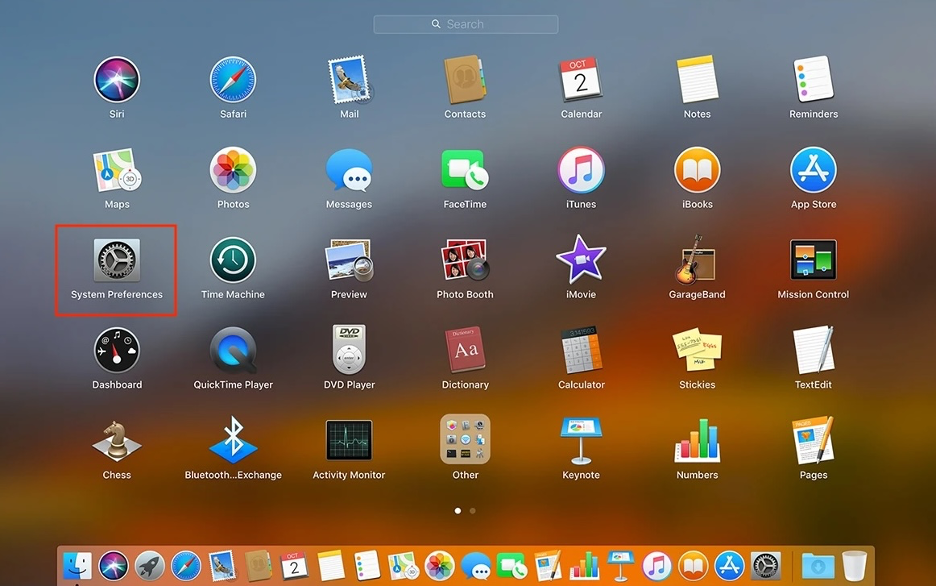
Task: Open Keynote from the Launchpad grid
Action: (581, 440)
